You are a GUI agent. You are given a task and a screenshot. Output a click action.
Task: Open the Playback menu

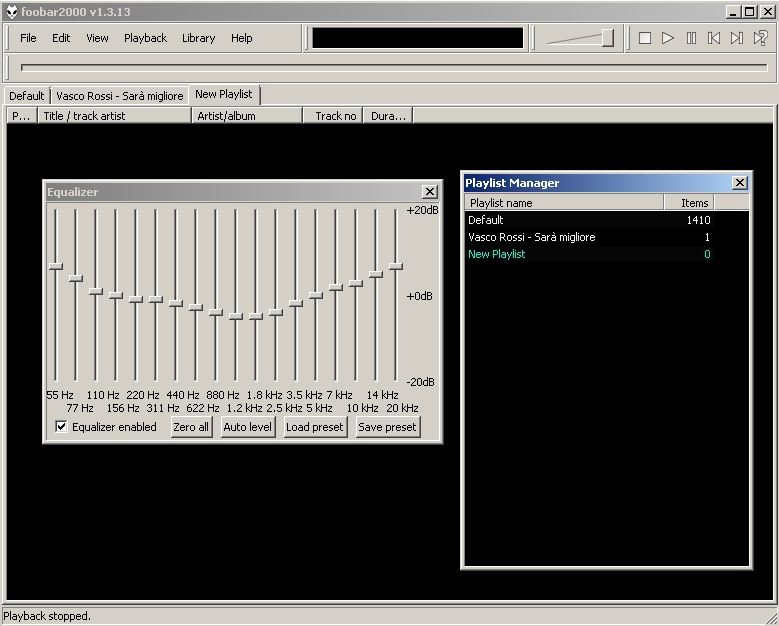(145, 38)
